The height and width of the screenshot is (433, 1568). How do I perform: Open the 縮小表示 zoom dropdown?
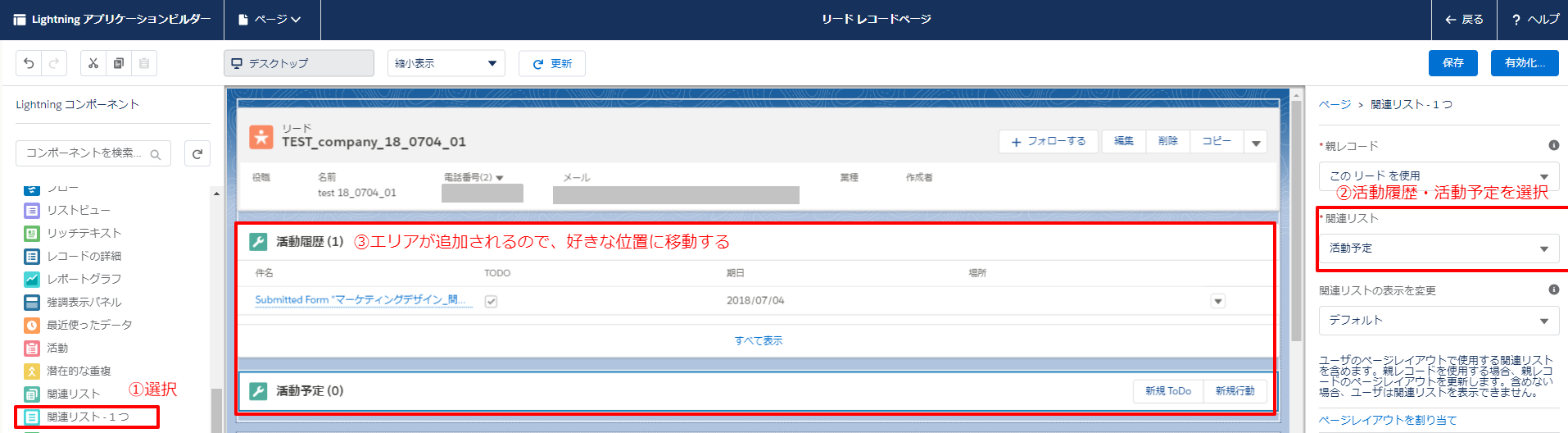(446, 63)
